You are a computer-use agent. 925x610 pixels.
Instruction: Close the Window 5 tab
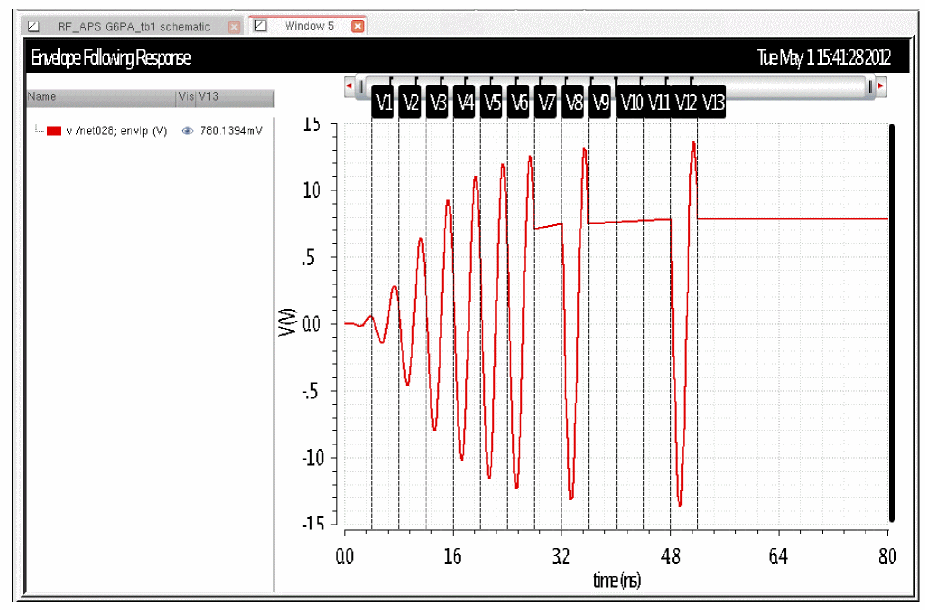pyautogui.click(x=357, y=26)
